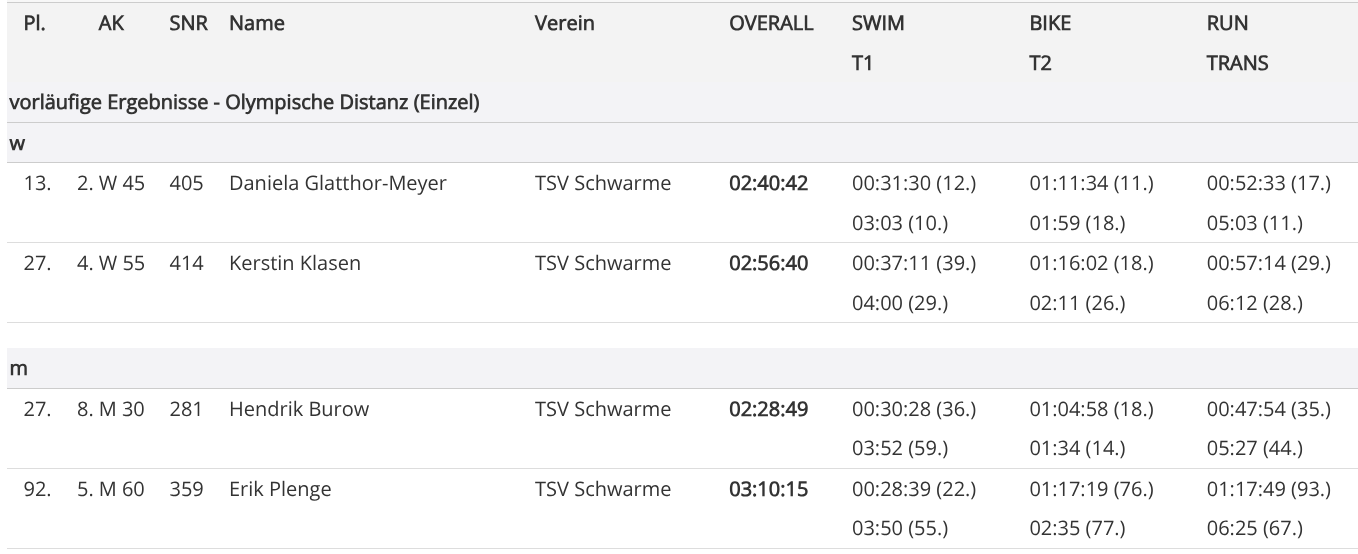Screen dimensions: 1358x554
Task: Select athlete Erik Plenge
Action: 280,489
